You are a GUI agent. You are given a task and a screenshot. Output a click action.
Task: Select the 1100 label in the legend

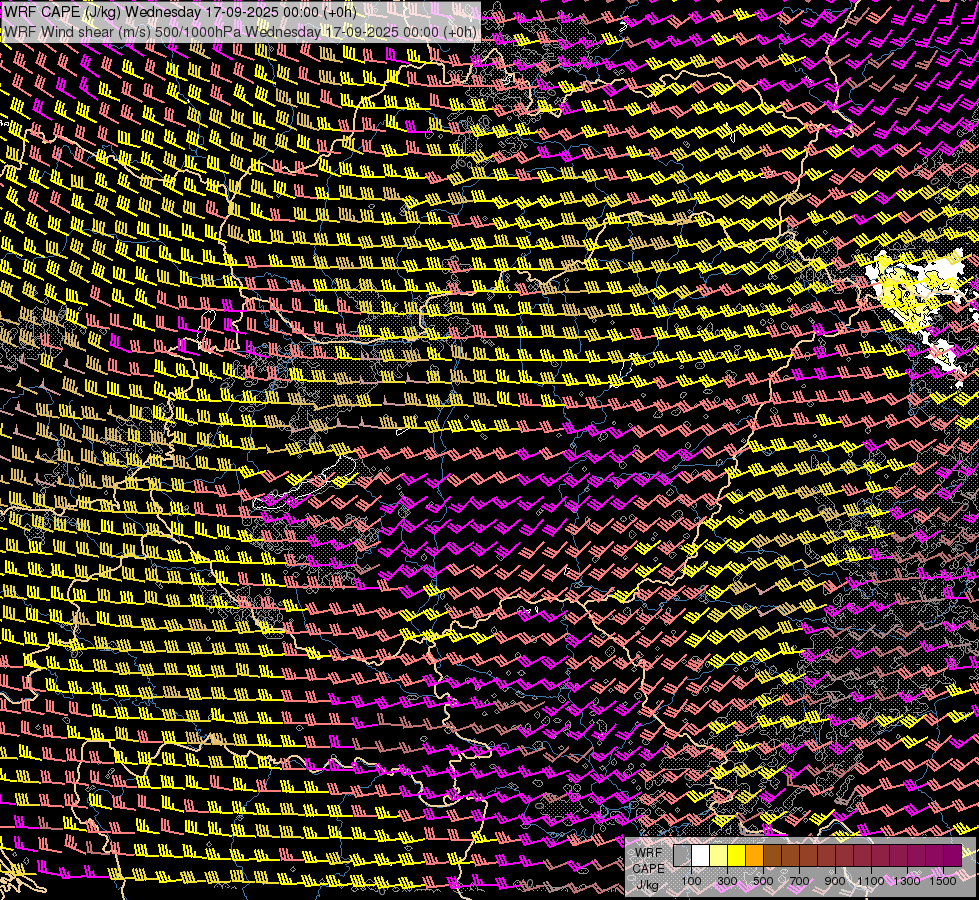point(871,881)
